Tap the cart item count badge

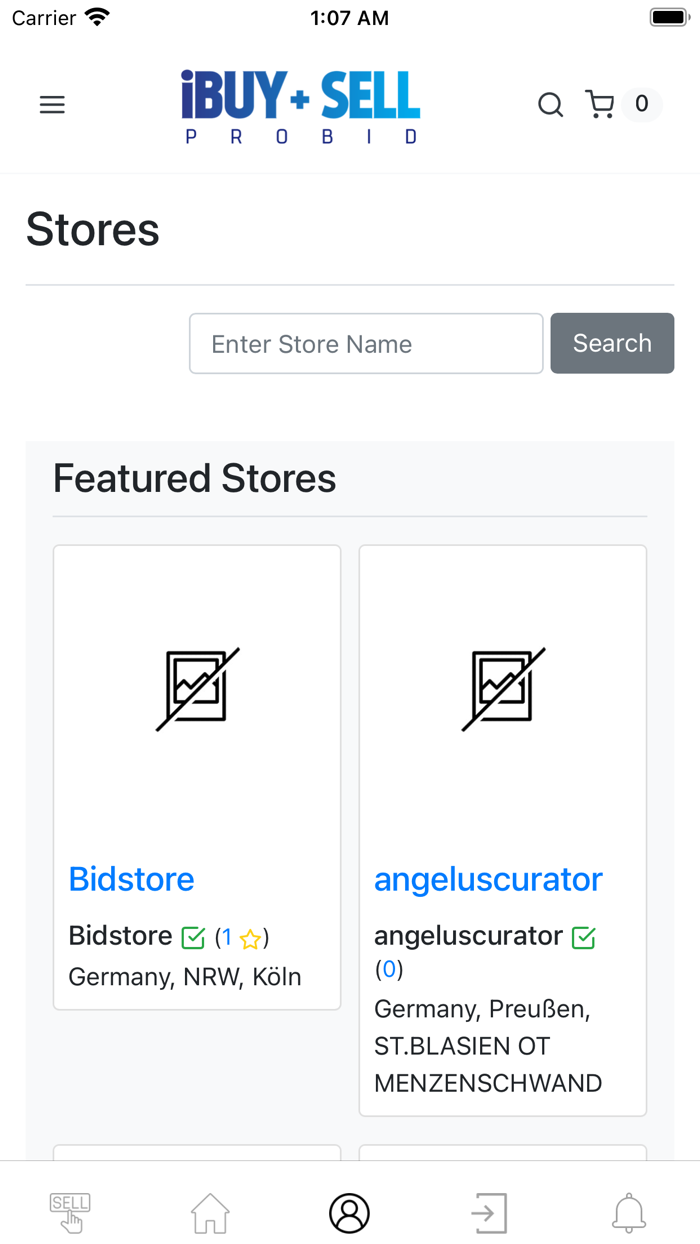coord(642,104)
